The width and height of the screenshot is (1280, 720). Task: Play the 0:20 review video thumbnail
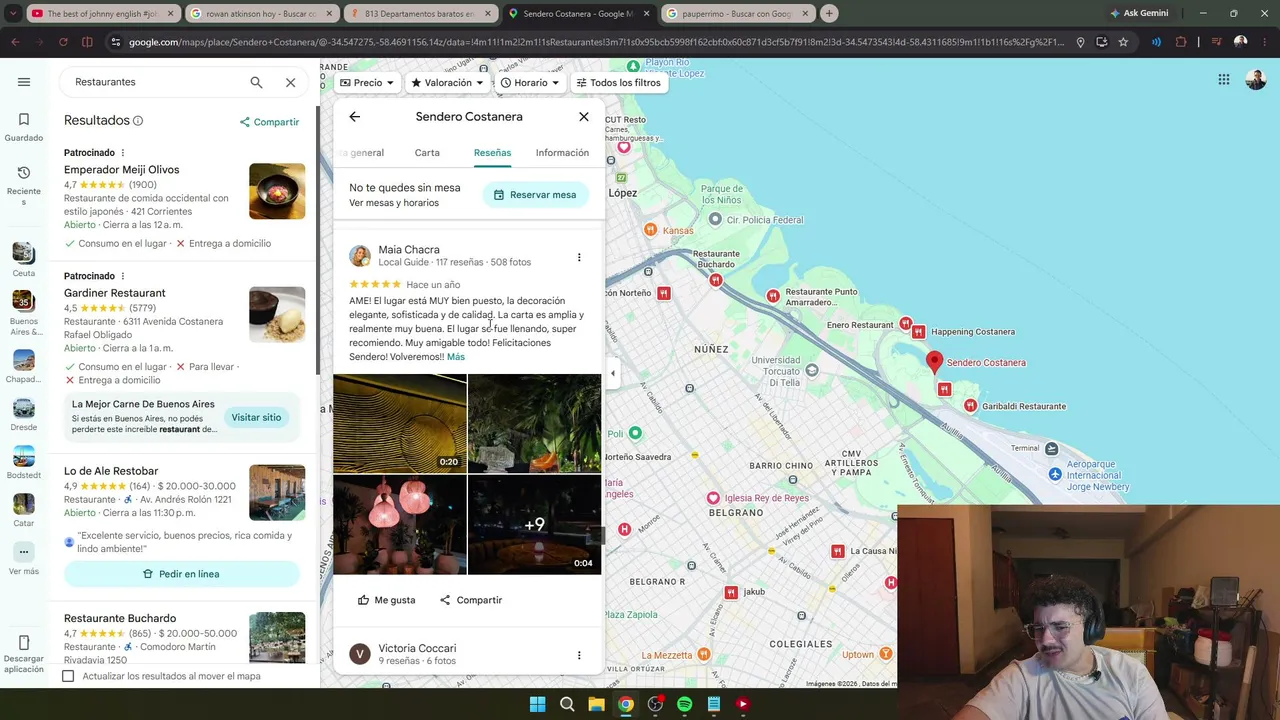click(400, 423)
